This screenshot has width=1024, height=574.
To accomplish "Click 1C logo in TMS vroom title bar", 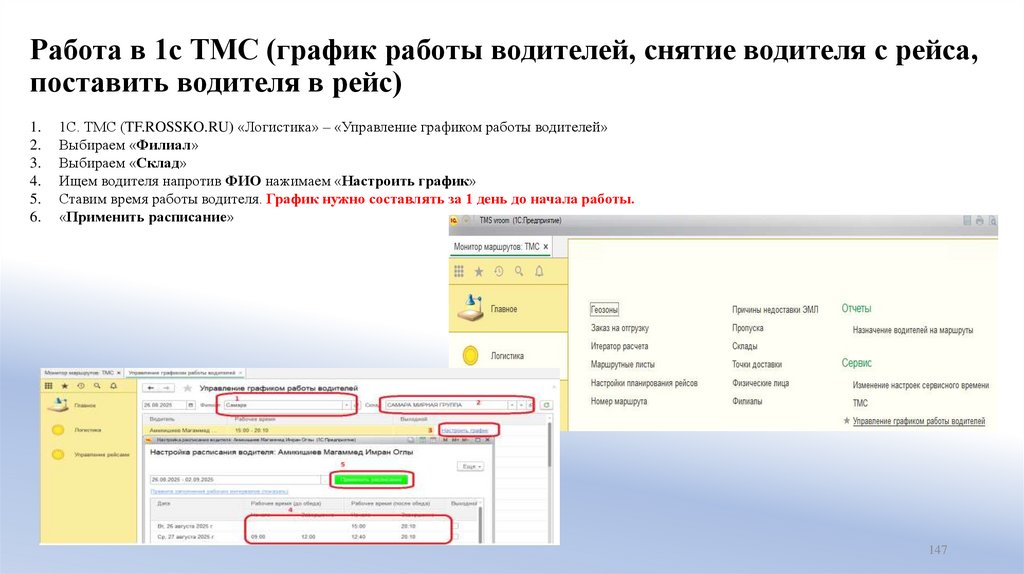I will pos(455,221).
